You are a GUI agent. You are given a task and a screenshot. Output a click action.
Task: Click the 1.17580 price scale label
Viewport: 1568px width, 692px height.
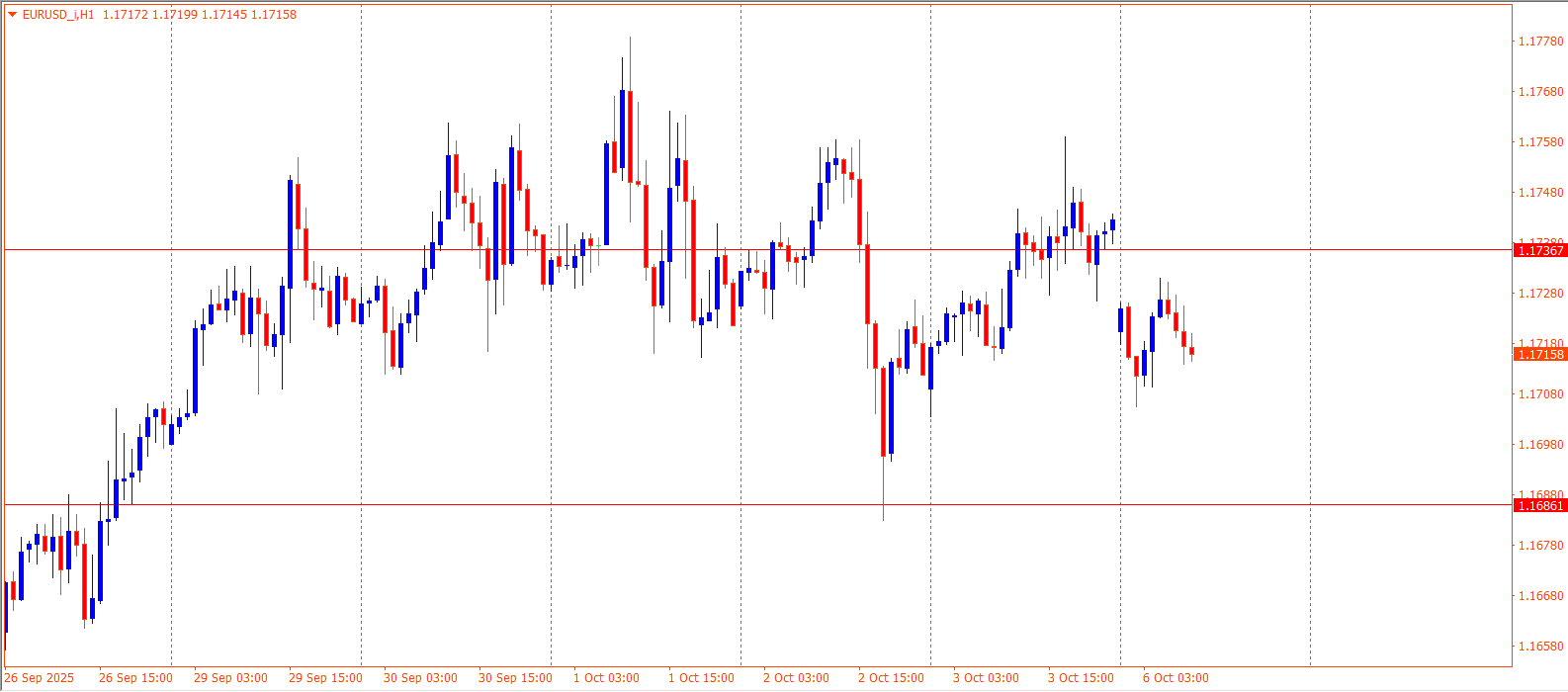click(x=1540, y=142)
